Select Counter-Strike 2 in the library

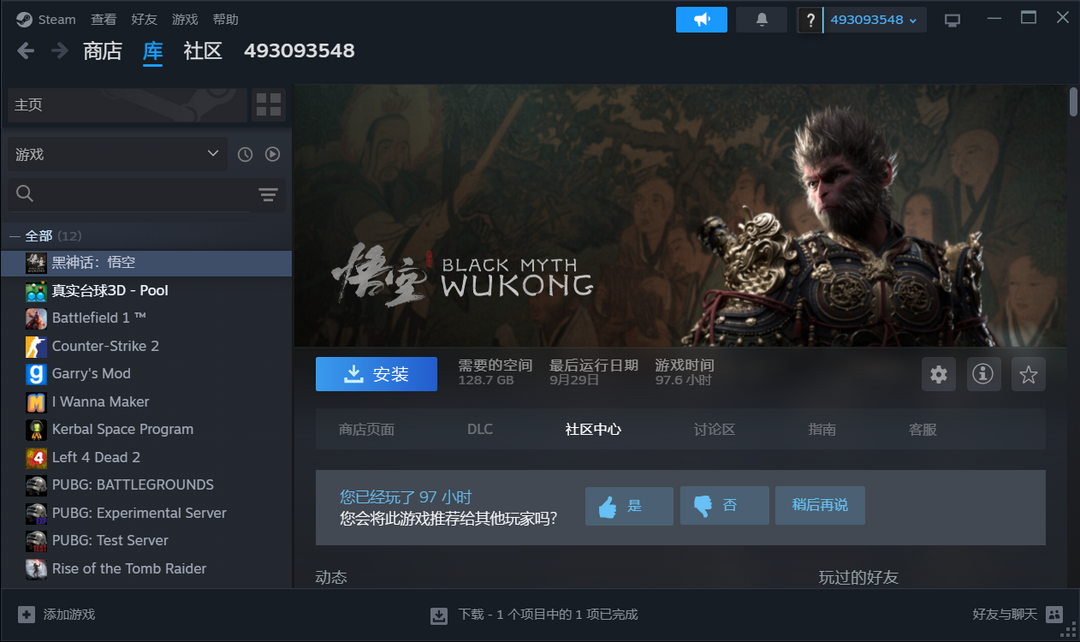[x=147, y=346]
